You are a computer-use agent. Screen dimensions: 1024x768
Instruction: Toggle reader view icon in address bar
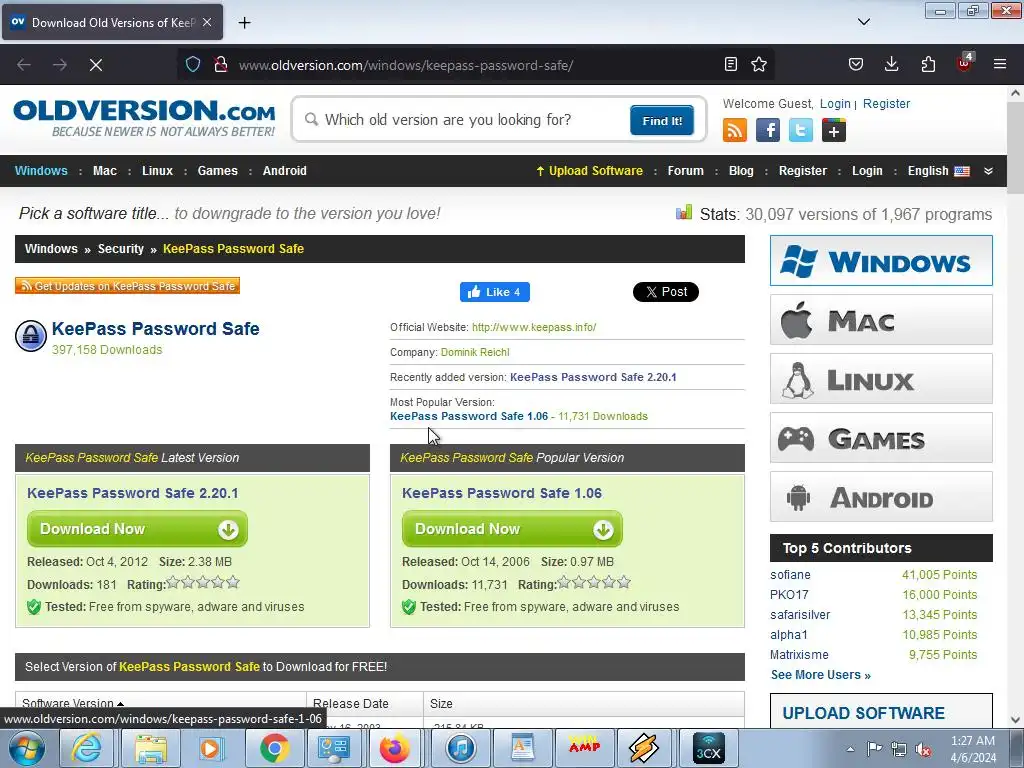point(731,64)
